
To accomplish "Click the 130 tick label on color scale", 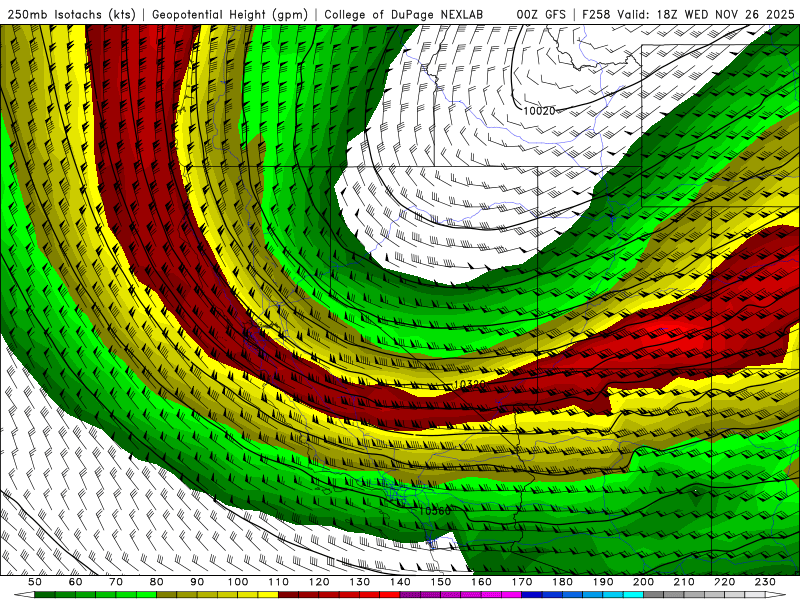I will click(x=360, y=582).
